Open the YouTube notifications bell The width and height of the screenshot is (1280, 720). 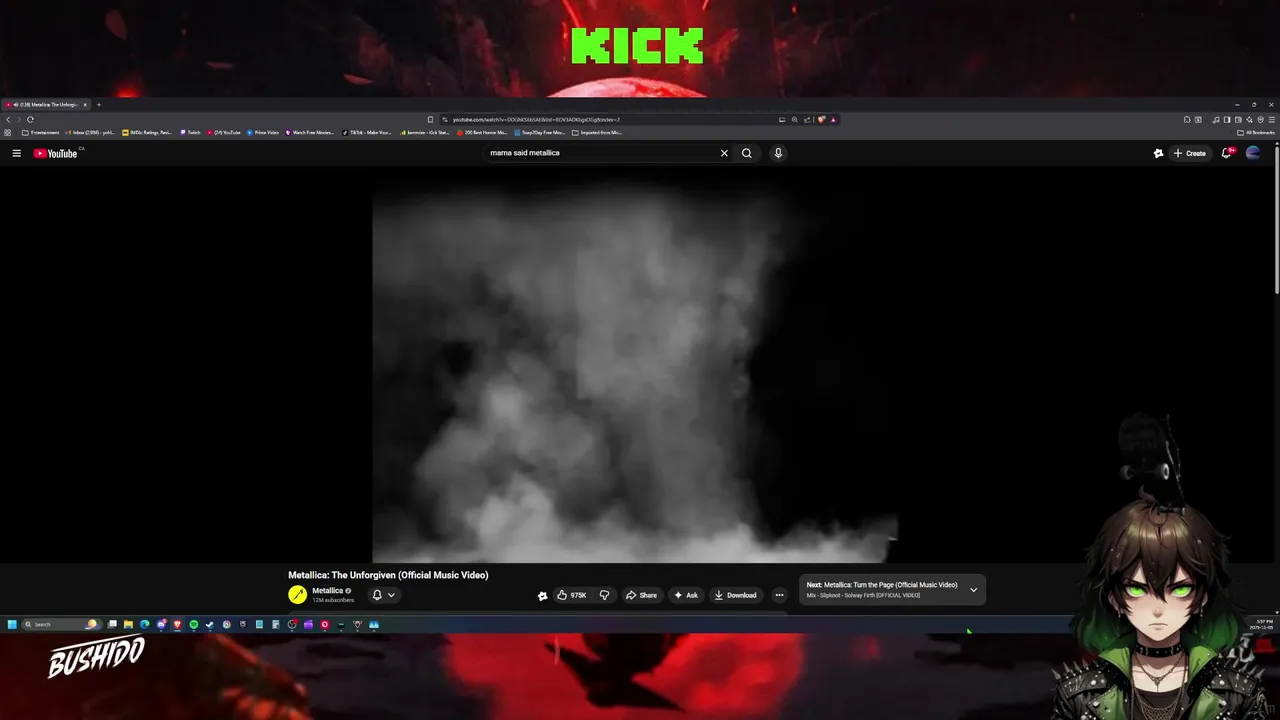(x=1227, y=153)
